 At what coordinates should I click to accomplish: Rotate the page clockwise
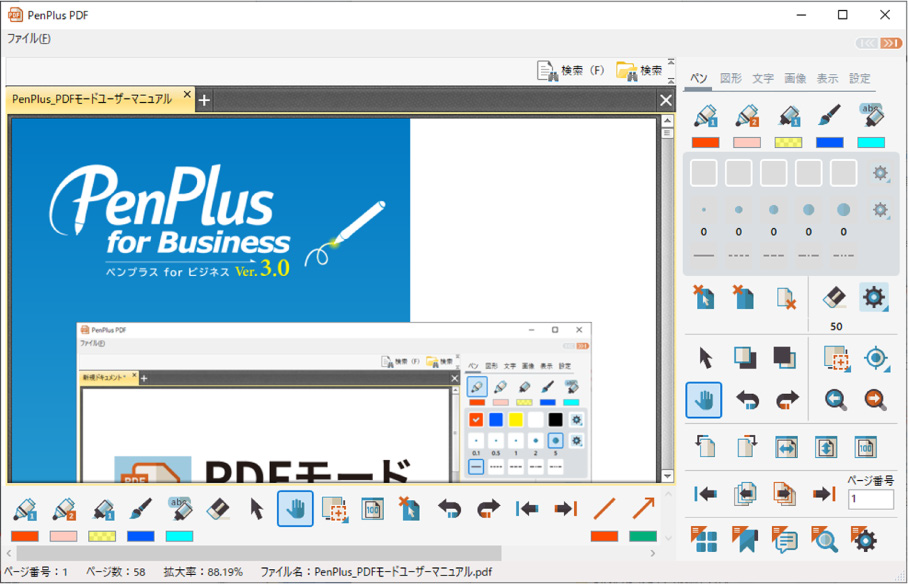coord(746,446)
